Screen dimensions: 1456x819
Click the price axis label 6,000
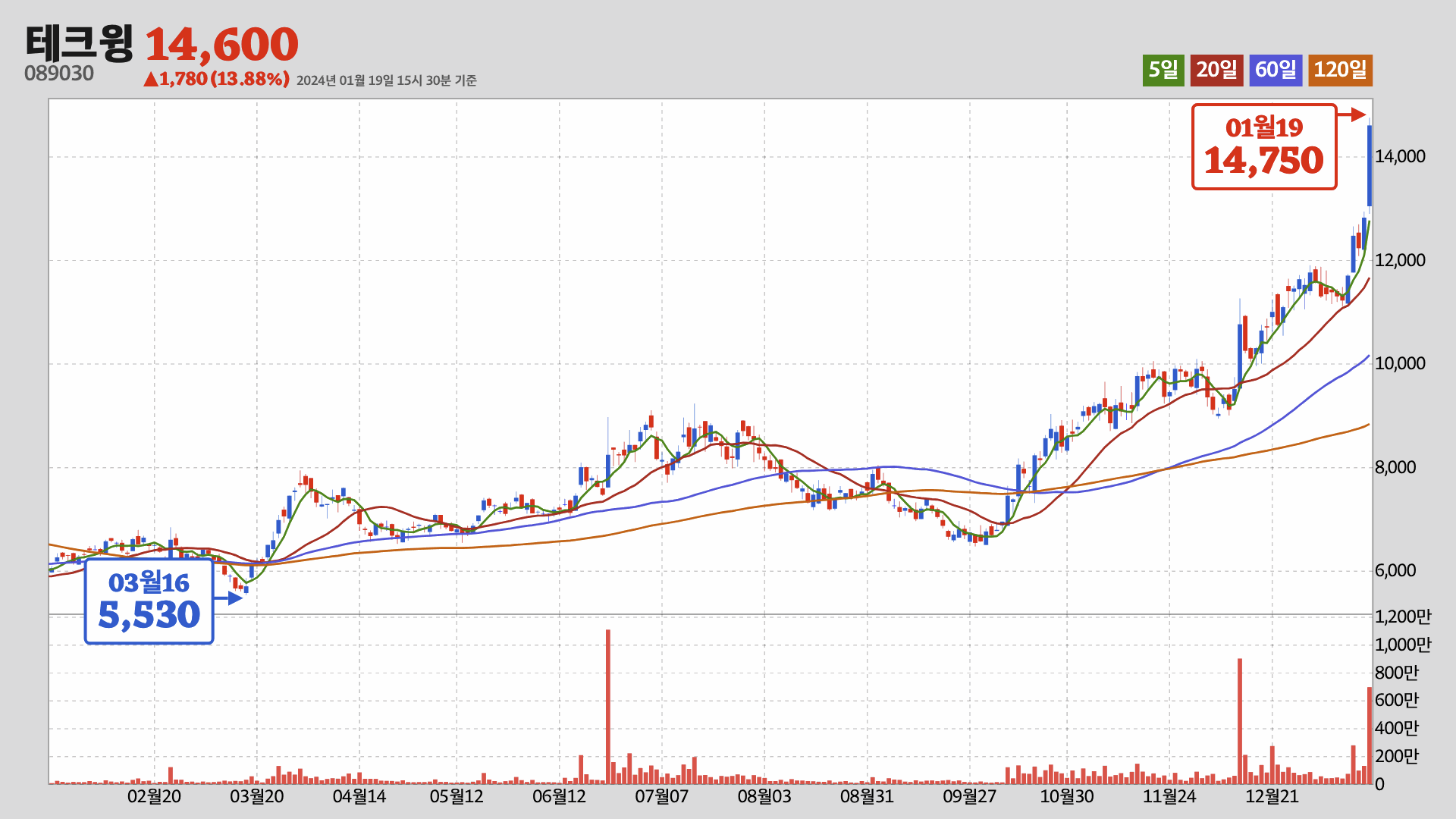pos(1395,571)
